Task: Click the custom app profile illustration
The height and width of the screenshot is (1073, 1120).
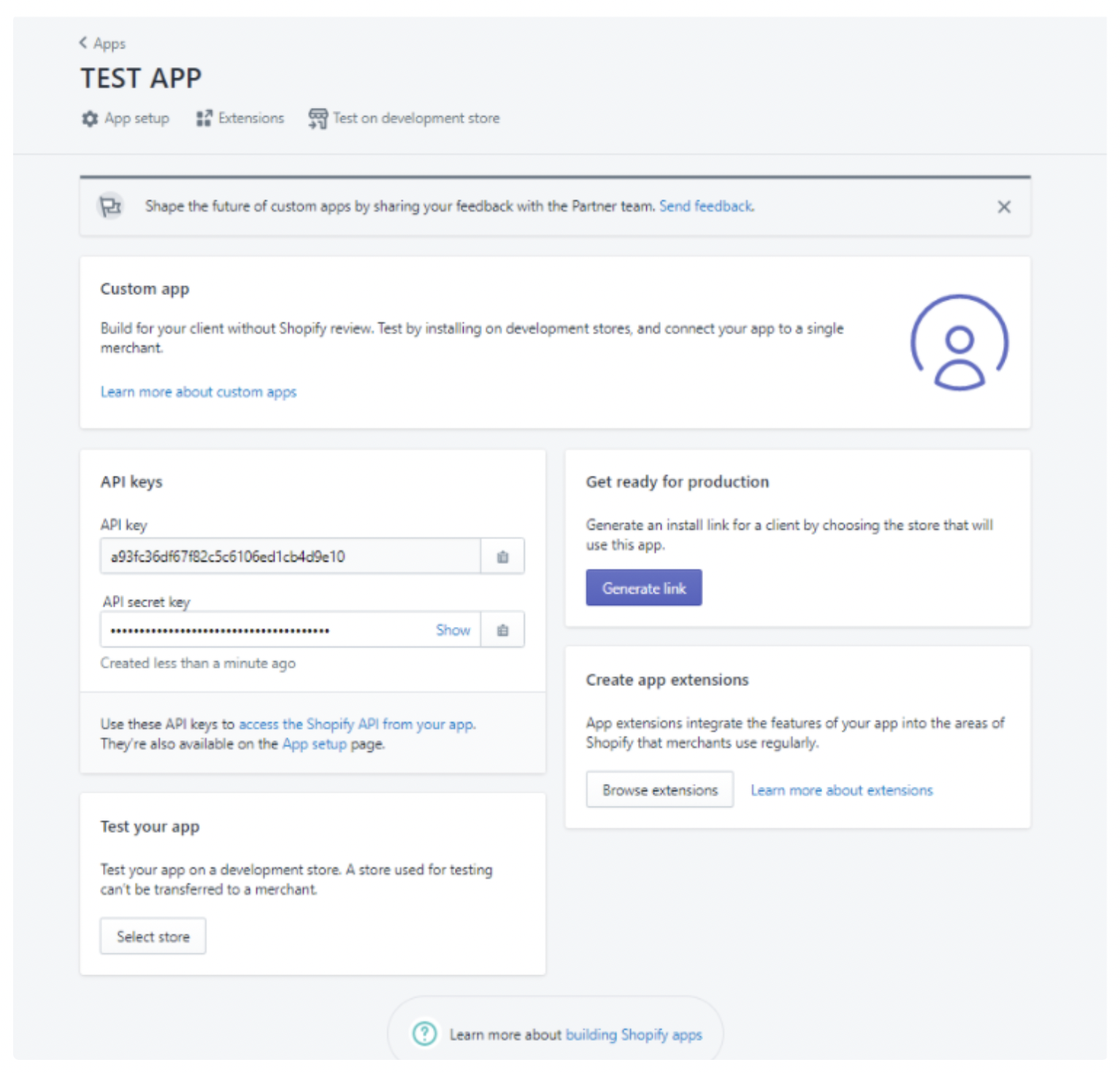Action: (x=959, y=342)
